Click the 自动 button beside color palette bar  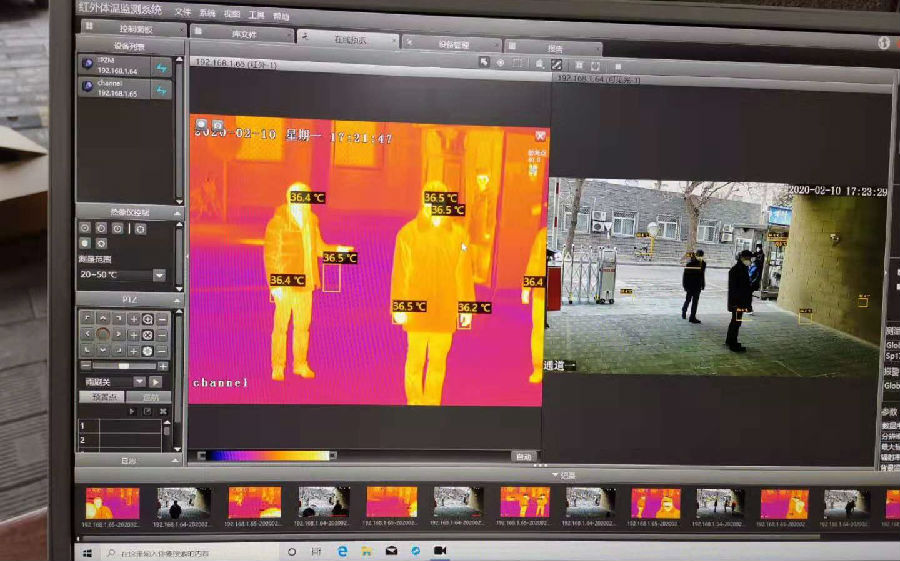pyautogui.click(x=523, y=456)
